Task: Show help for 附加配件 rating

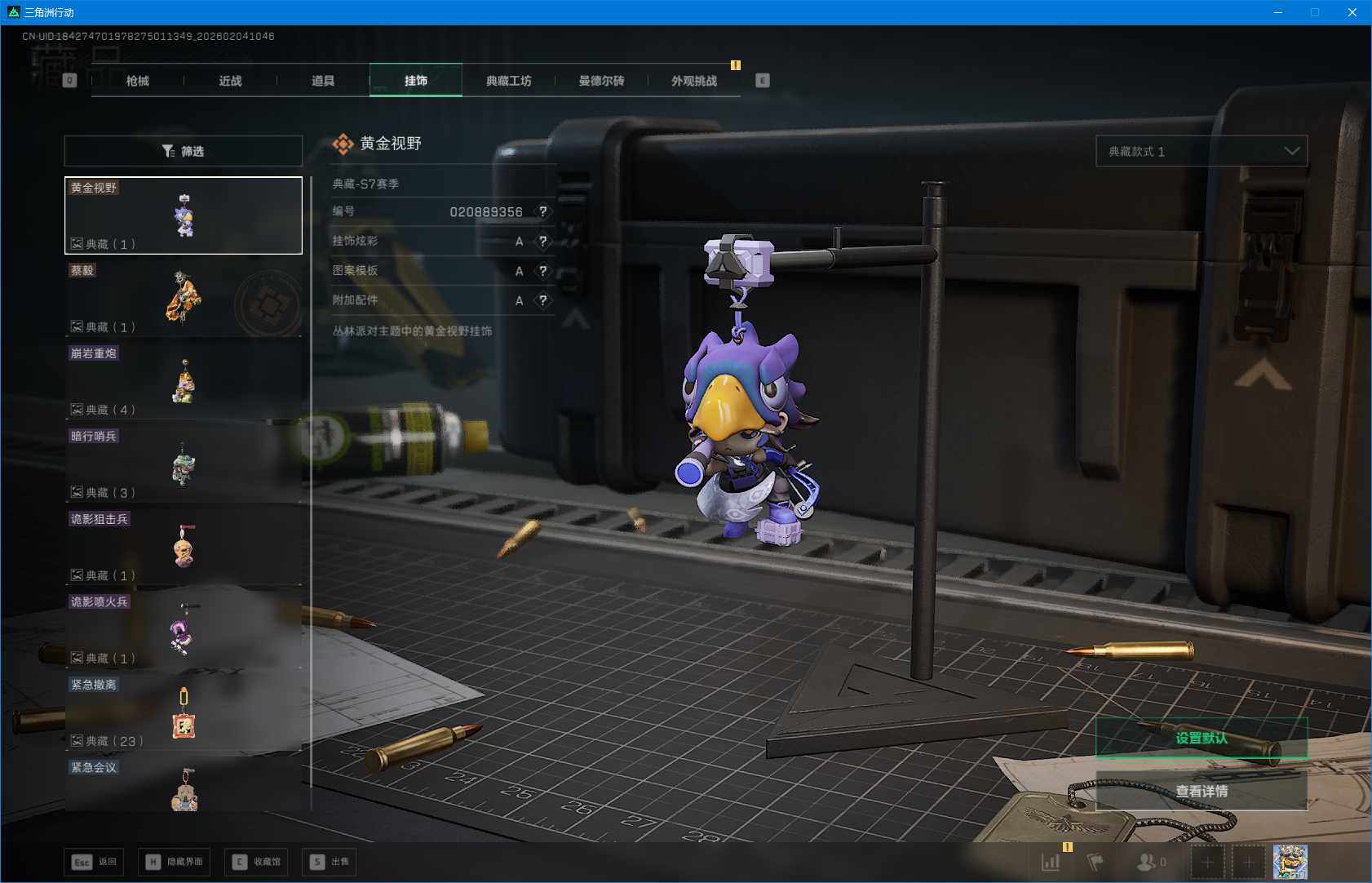Action: point(543,300)
